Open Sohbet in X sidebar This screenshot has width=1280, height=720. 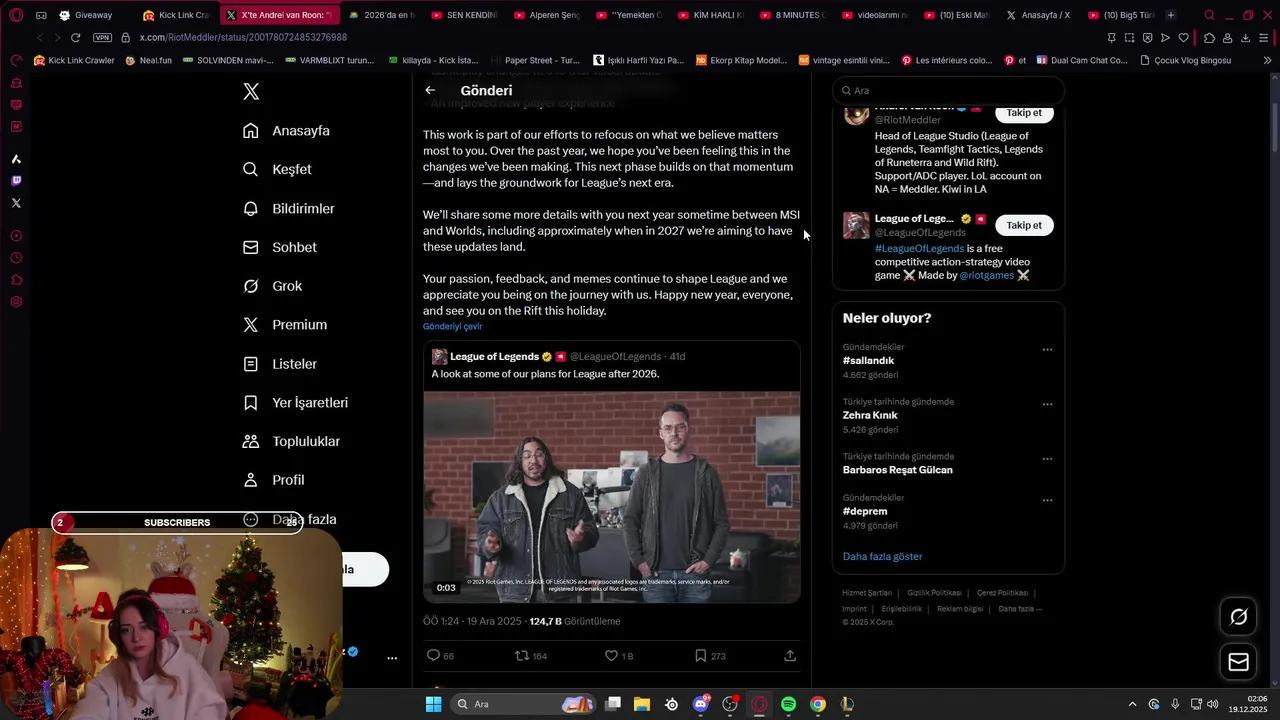[280, 247]
